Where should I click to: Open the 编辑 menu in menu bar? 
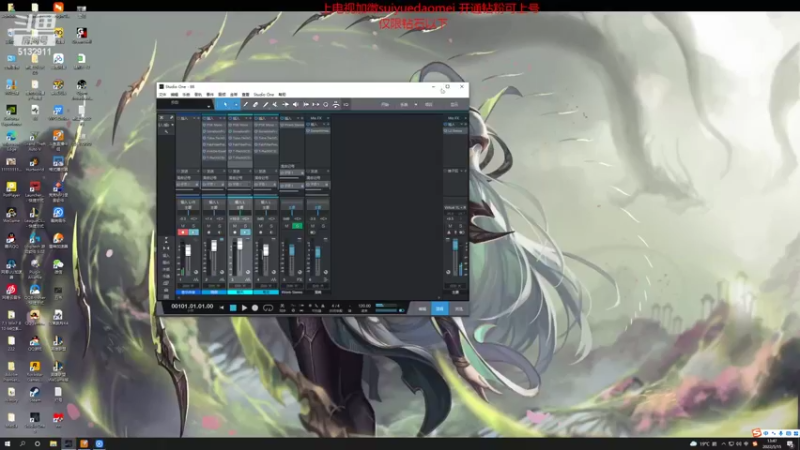click(x=174, y=94)
